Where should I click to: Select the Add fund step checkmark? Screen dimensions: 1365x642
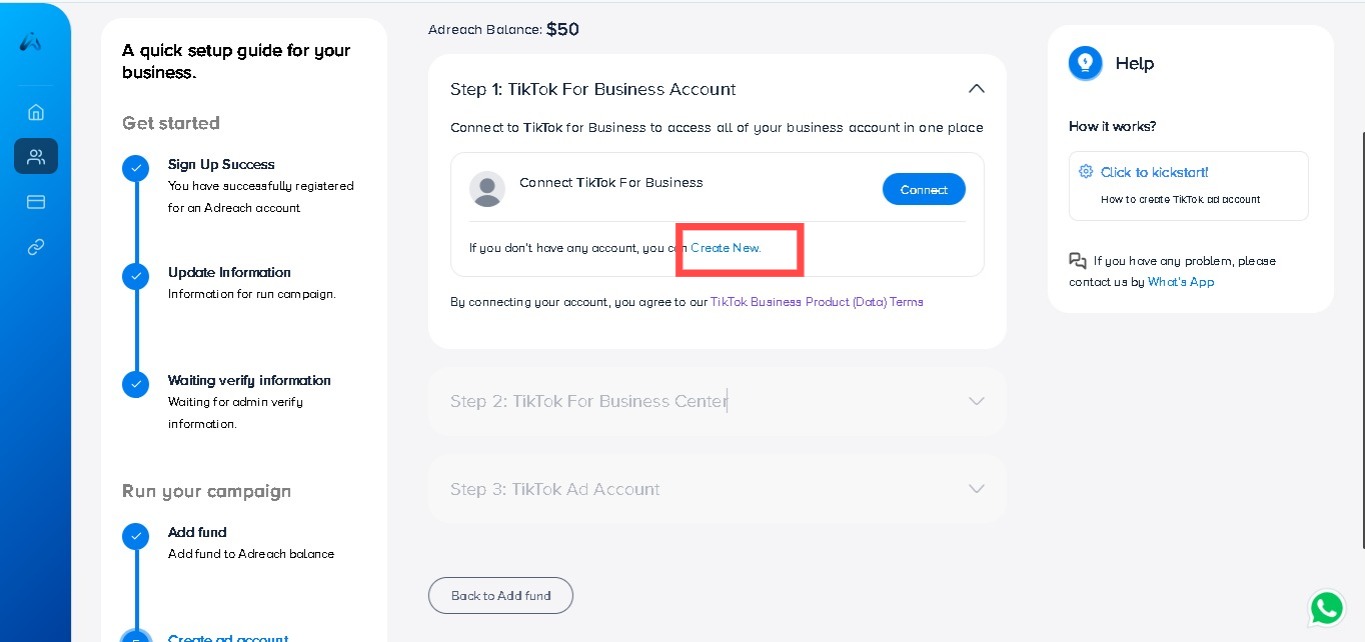click(136, 536)
